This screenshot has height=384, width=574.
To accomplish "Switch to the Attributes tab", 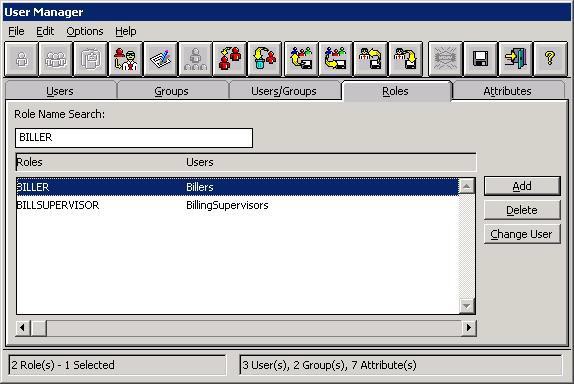I will [x=507, y=91].
